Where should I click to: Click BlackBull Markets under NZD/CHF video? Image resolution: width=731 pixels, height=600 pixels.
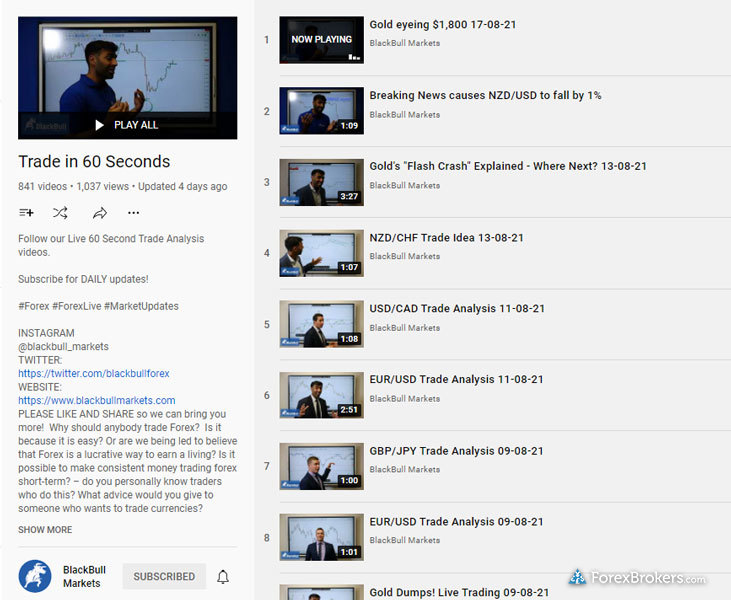[x=405, y=256]
